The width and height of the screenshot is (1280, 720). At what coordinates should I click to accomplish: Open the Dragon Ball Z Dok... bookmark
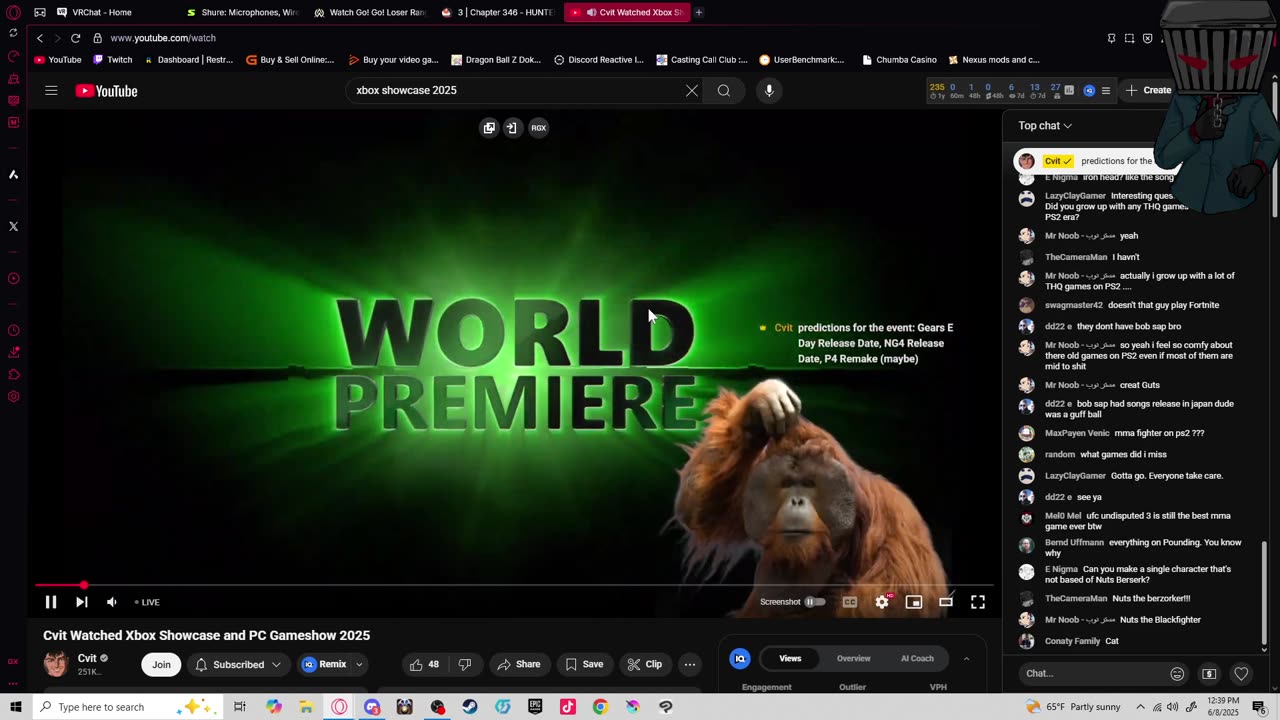pos(495,60)
